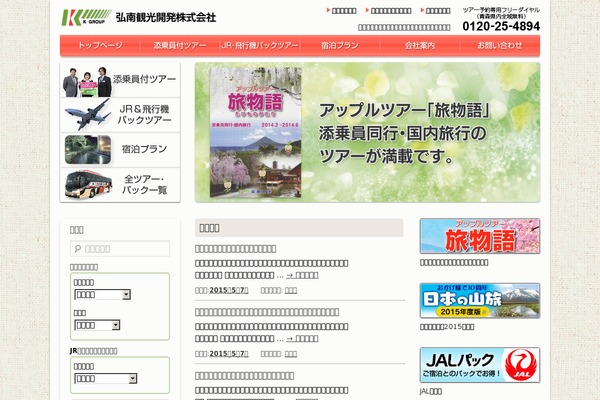Click the K Group company logo

[86, 17]
